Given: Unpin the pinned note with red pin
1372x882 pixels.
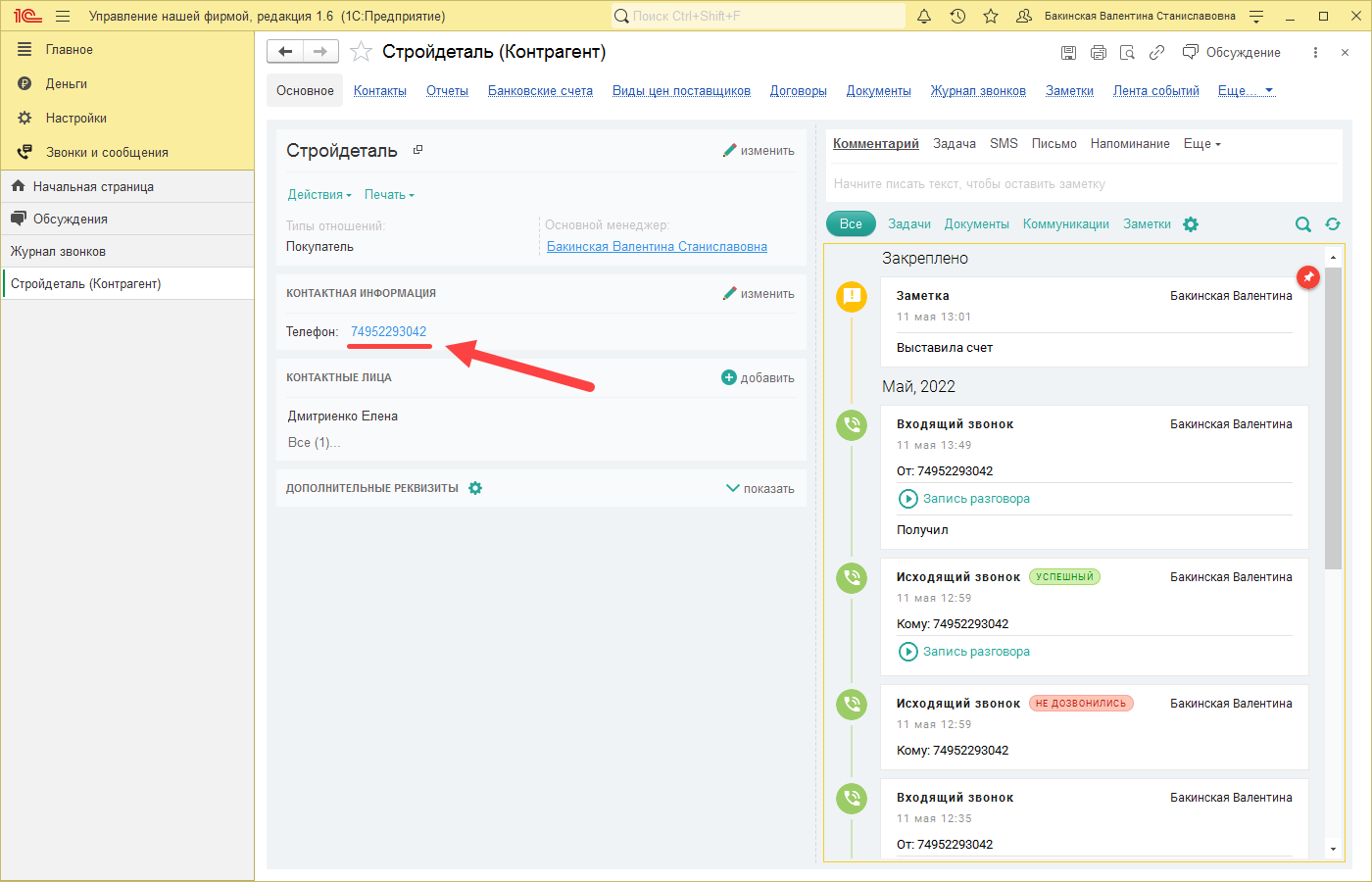Looking at the screenshot, I should [x=1307, y=277].
